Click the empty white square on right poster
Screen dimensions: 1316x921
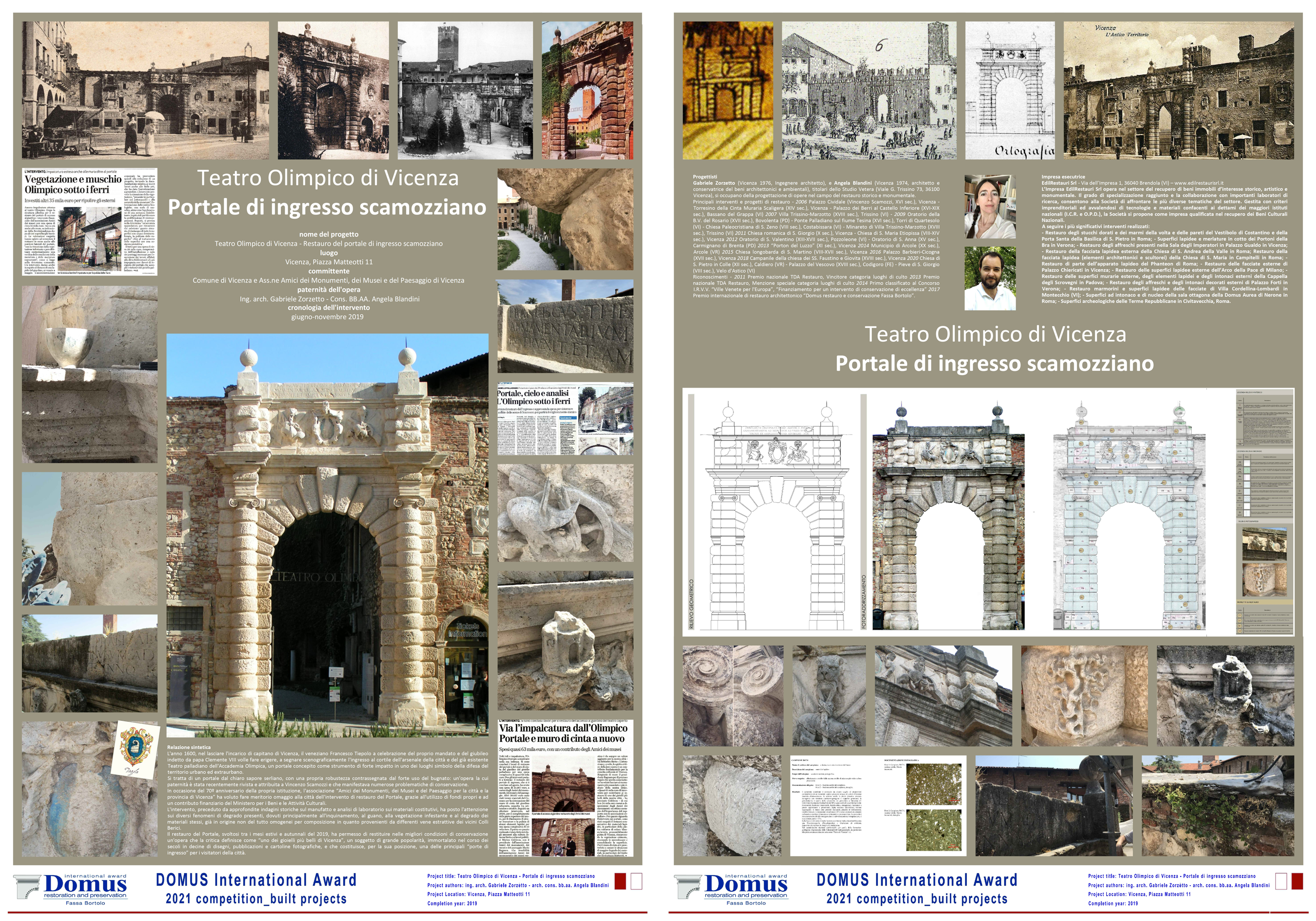(1282, 881)
